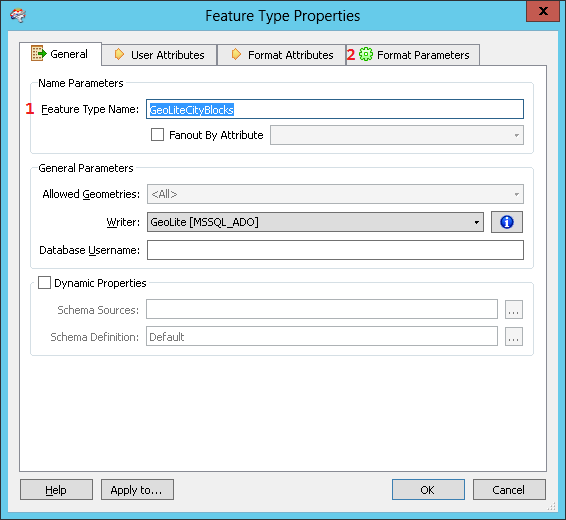Click the General tab's table arrow icon
This screenshot has height=520, width=566.
[39, 53]
